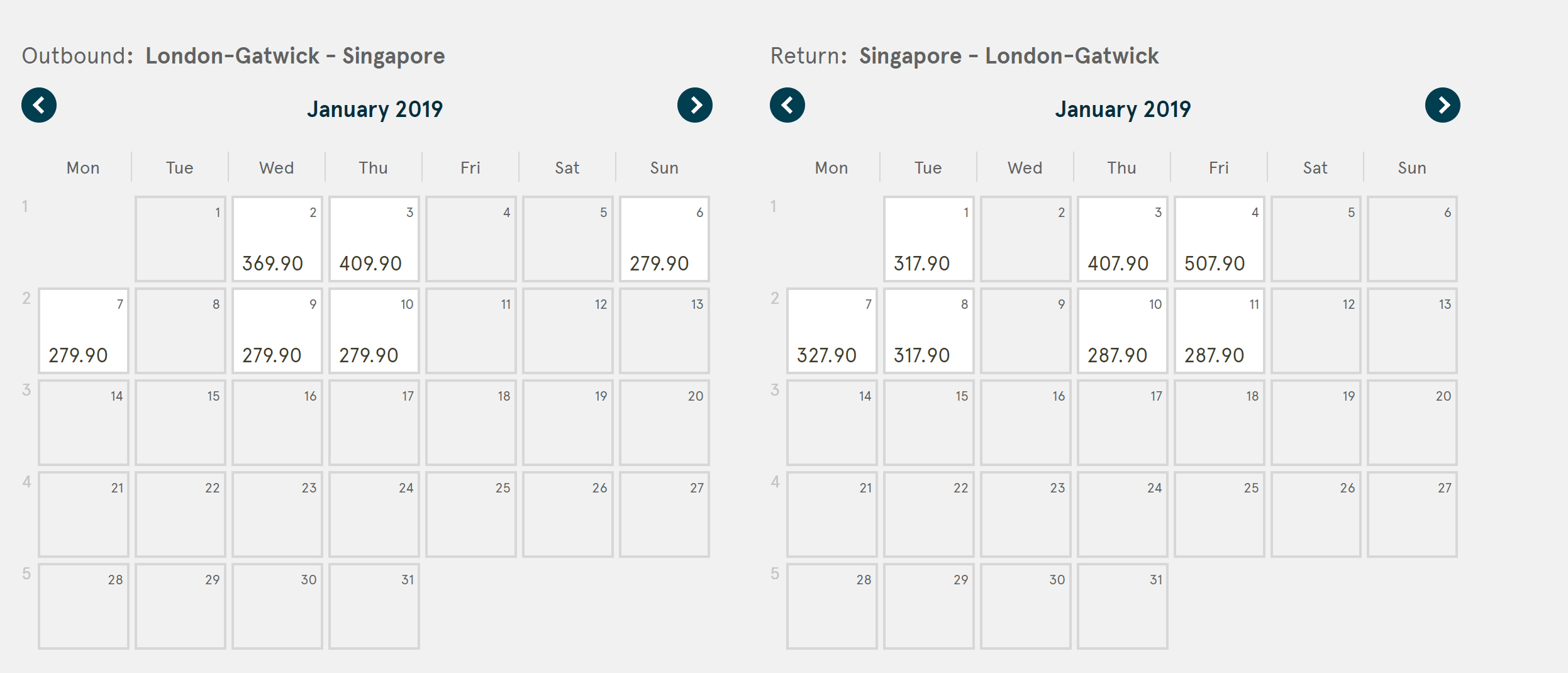Viewport: 1568px width, 673px height.
Task: Select outbound January 3 fare 409.90
Action: (374, 240)
